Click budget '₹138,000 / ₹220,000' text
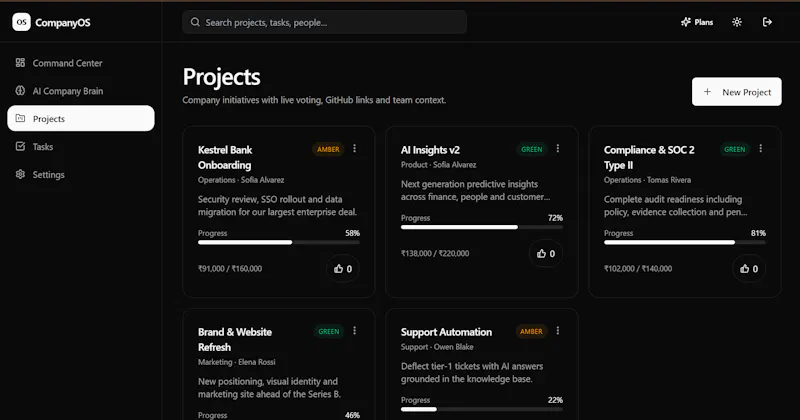This screenshot has width=800, height=420. point(435,253)
